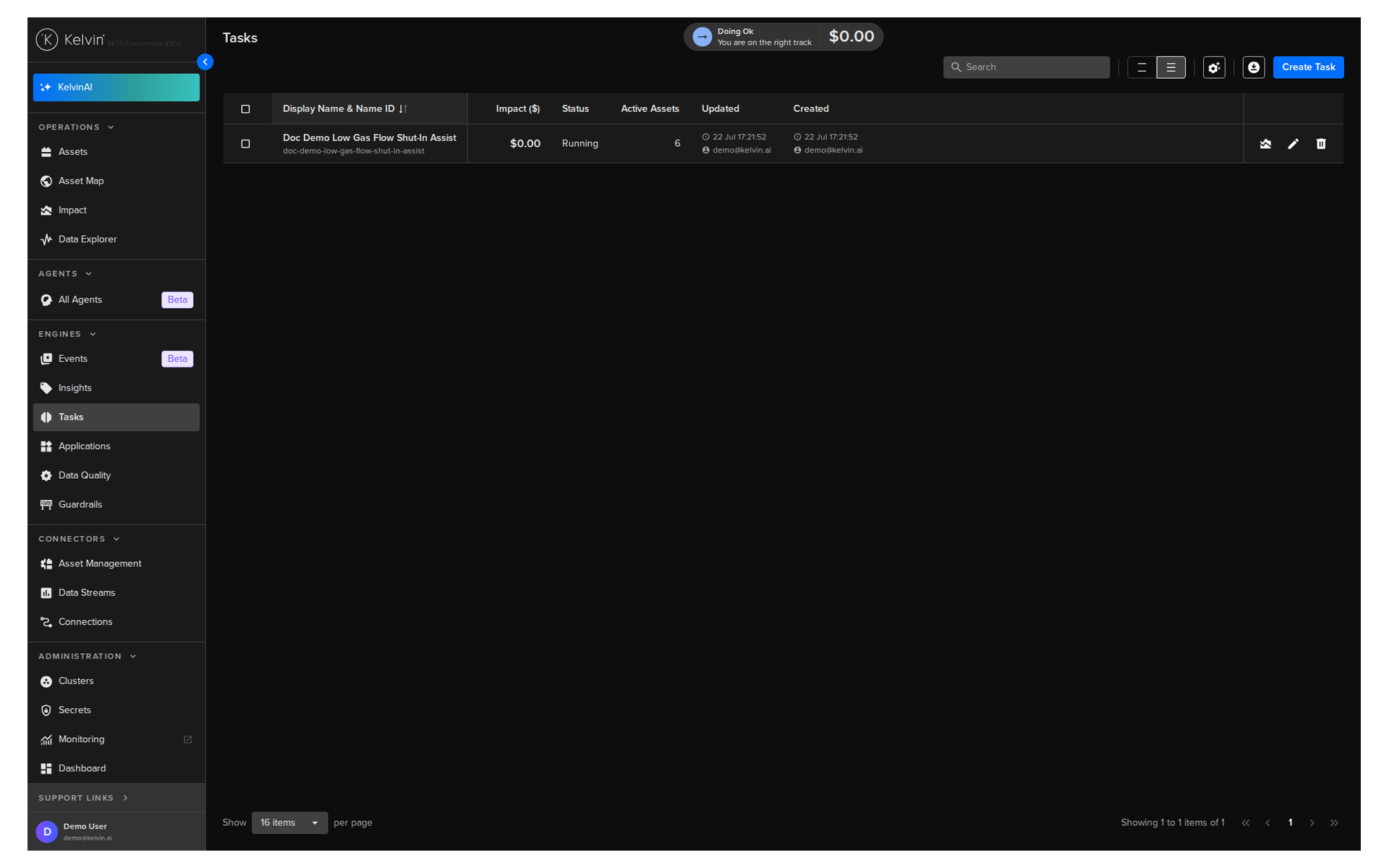Click the Beta badge next to All Agents
Viewport: 1389px width, 868px height.
(177, 300)
